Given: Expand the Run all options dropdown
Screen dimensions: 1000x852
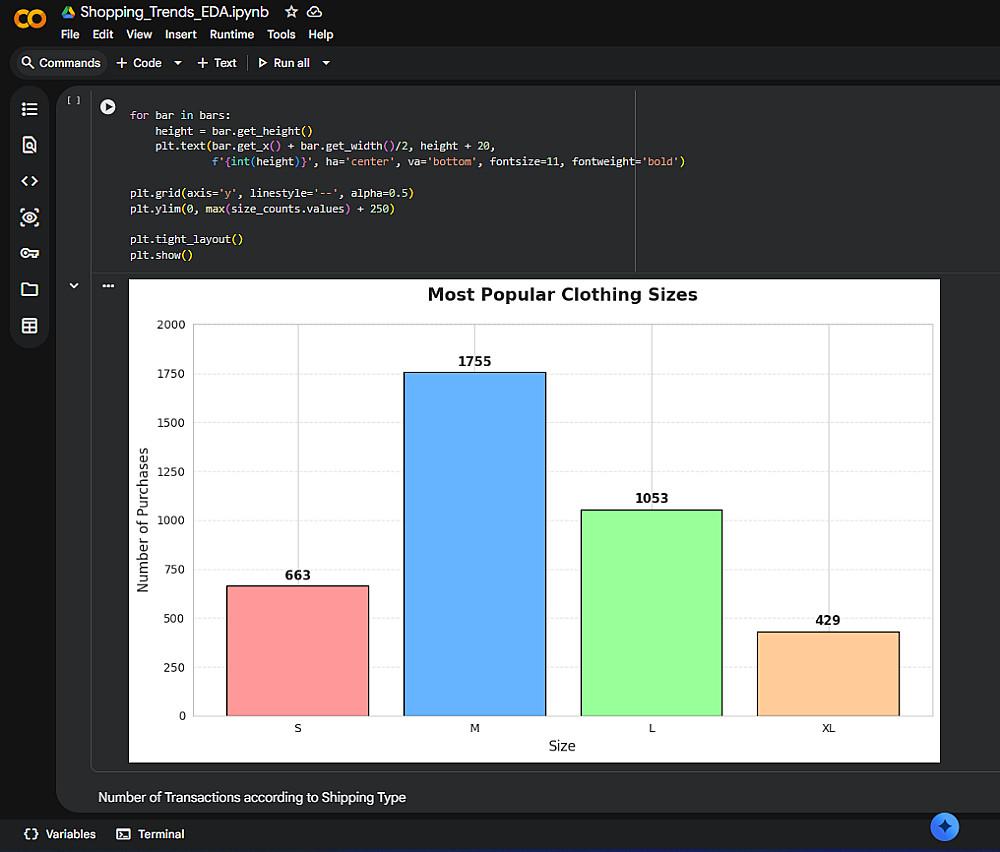Looking at the screenshot, I should 326,62.
